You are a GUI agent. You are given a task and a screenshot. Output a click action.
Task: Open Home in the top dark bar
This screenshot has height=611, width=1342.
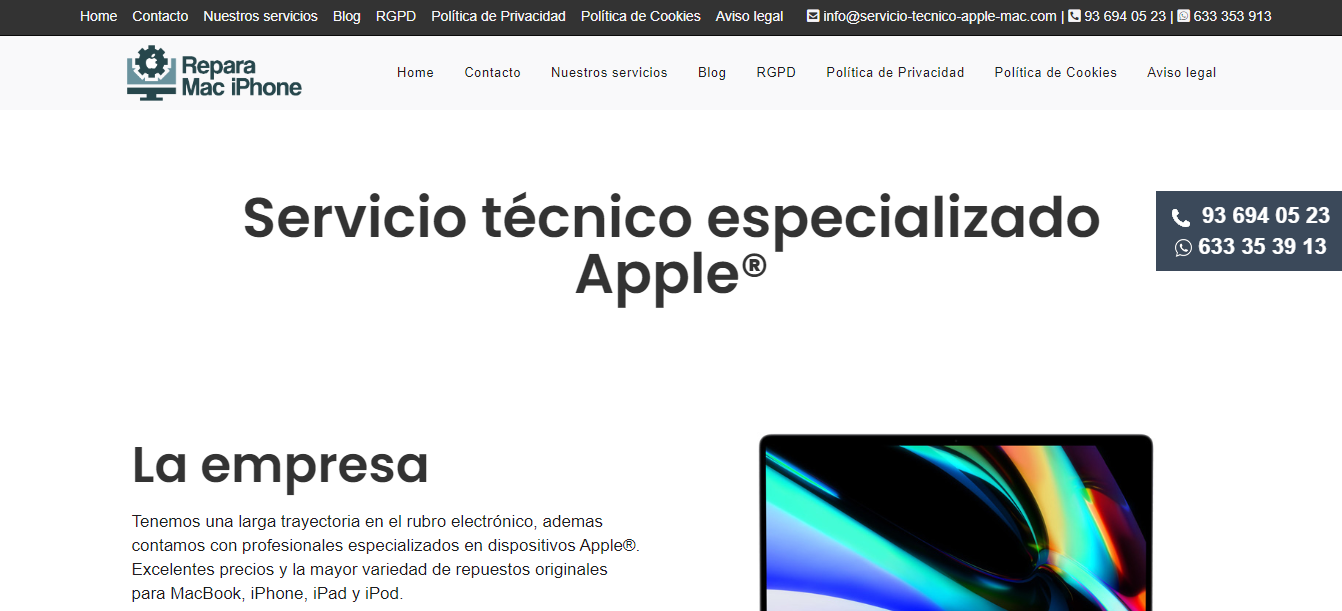tap(98, 16)
